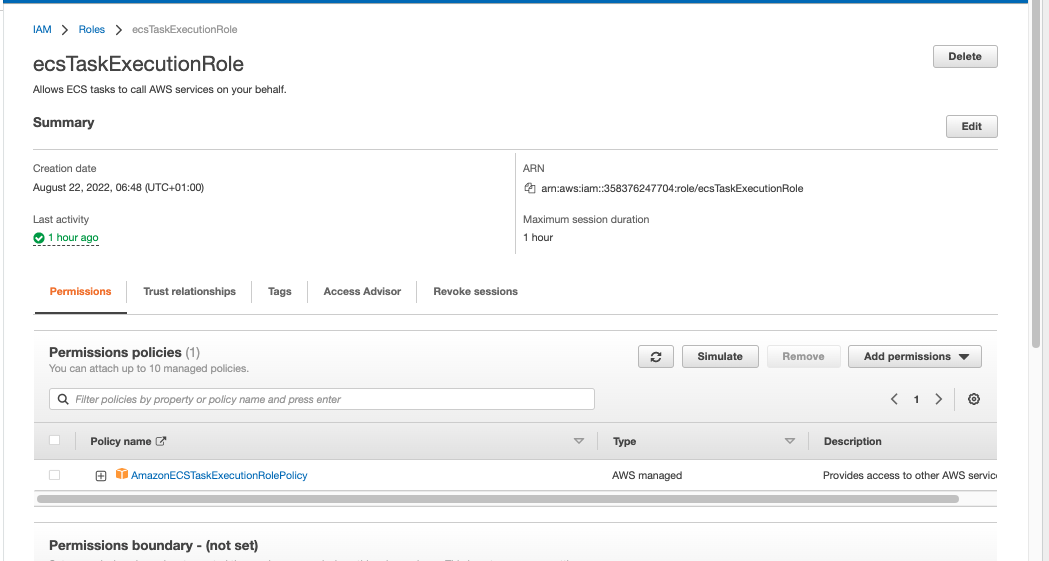Screen dimensions: 1049x561
Task: Select all policies checkbox in header
Action: [x=55, y=440]
